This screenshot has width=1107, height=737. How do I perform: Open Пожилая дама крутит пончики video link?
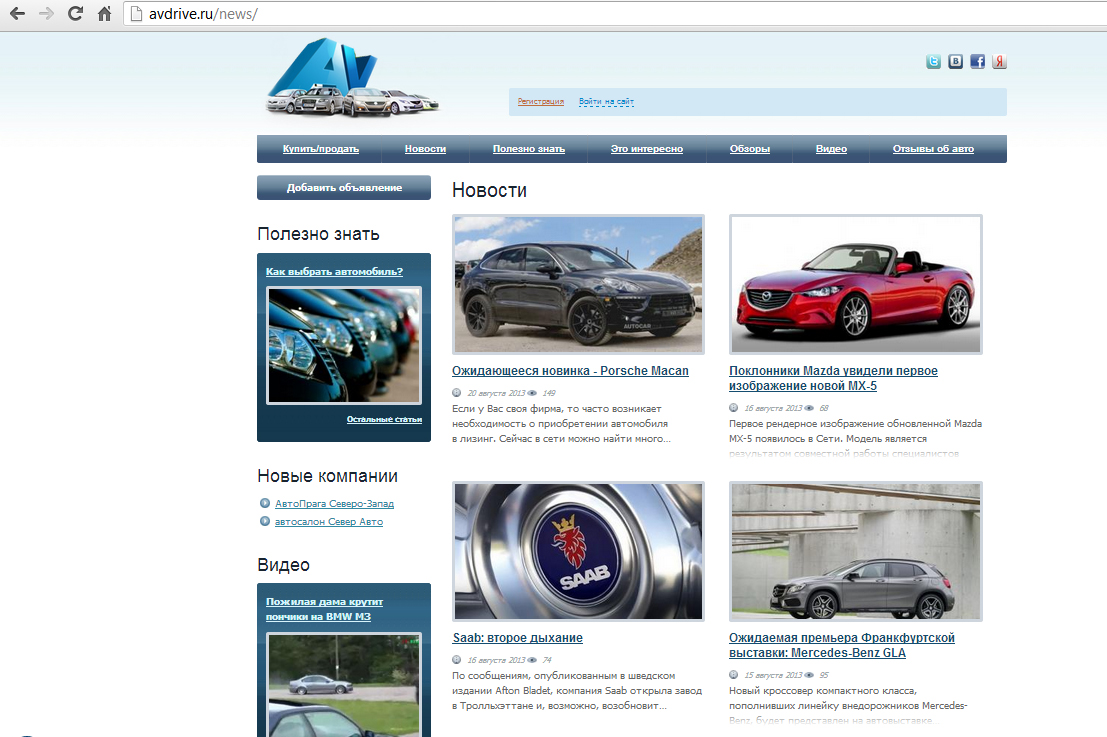tap(324, 609)
